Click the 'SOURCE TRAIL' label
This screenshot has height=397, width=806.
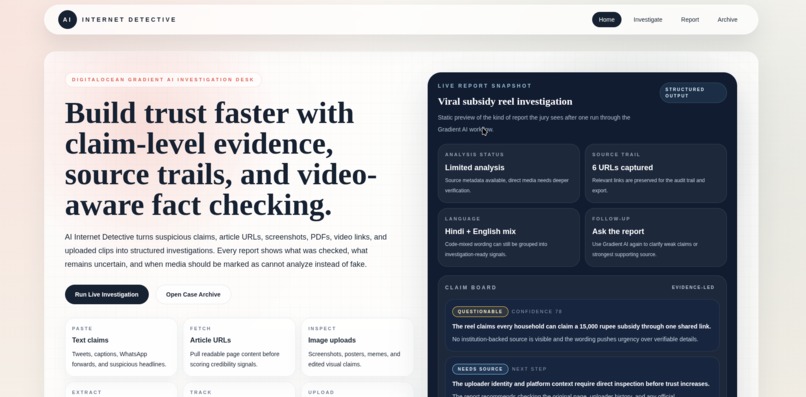click(616, 154)
